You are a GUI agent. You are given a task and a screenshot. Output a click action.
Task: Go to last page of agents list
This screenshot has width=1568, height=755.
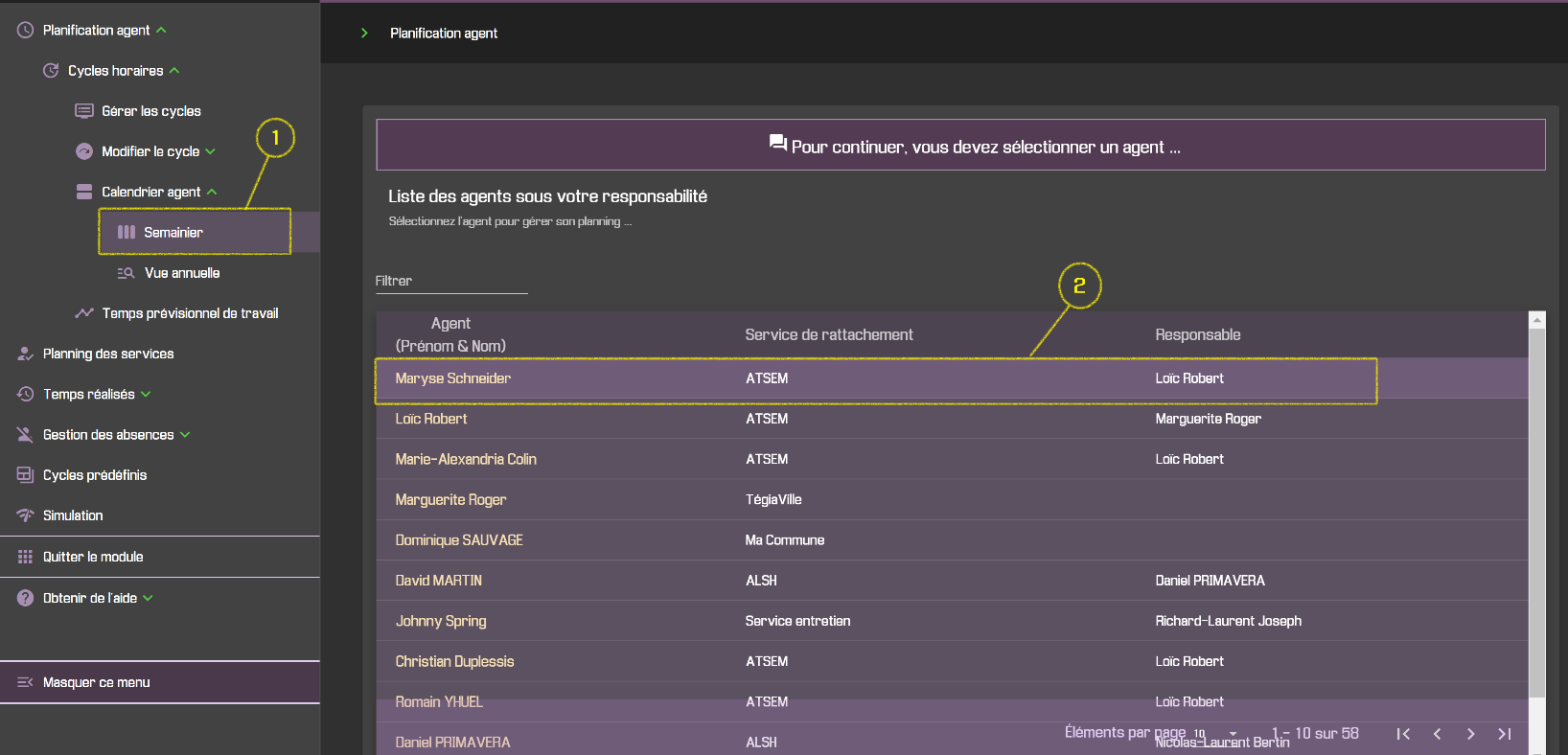(x=1505, y=734)
